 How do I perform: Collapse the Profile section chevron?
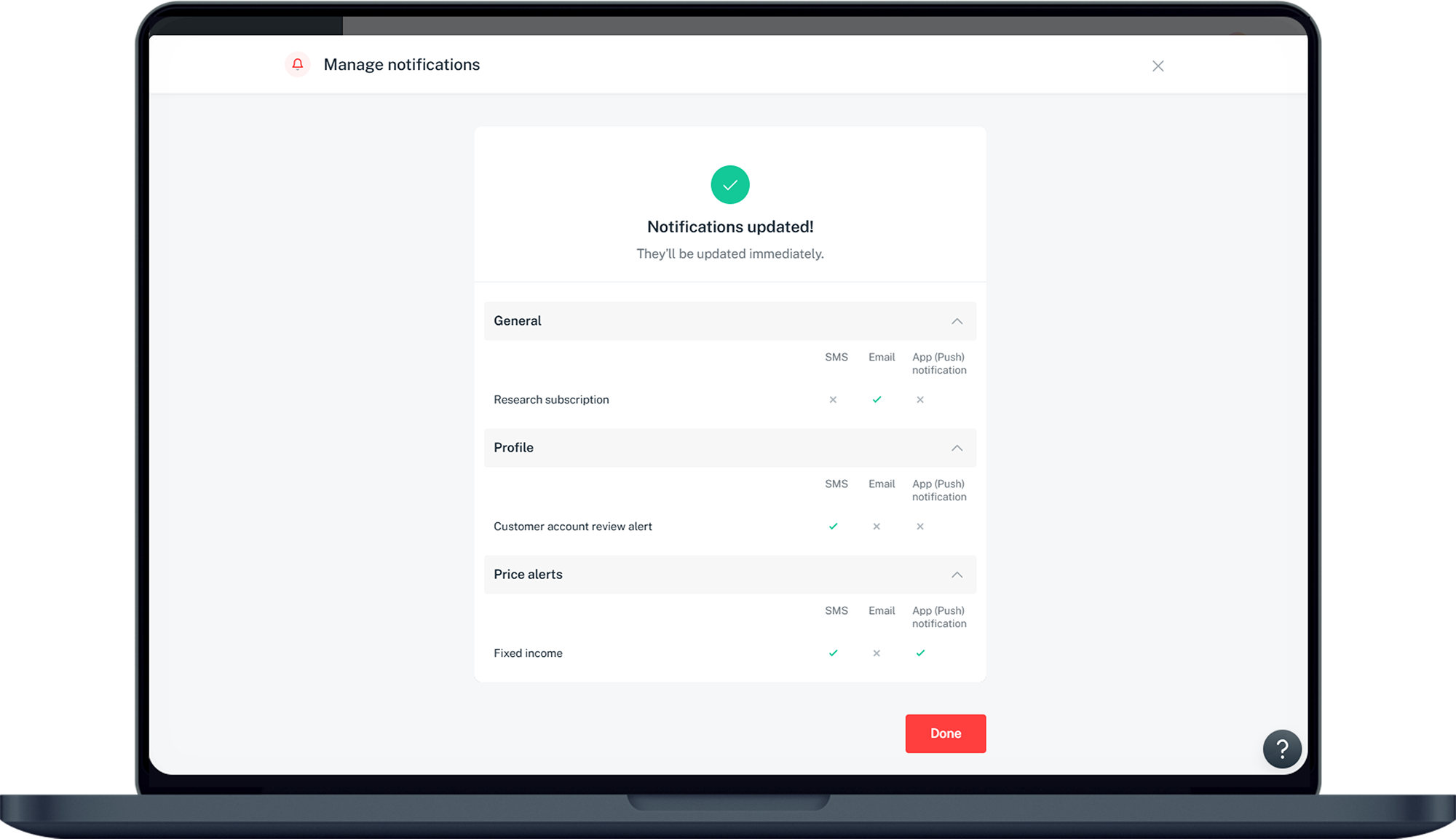point(957,448)
